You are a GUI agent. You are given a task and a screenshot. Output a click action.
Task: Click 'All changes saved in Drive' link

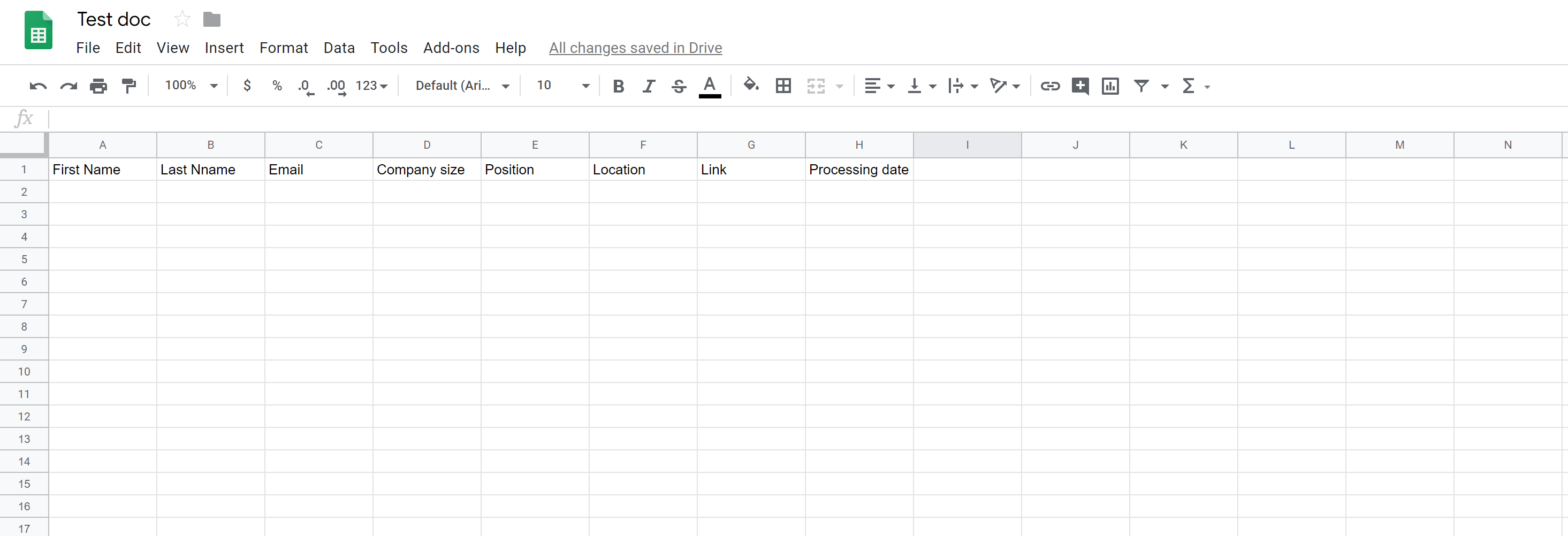(635, 48)
